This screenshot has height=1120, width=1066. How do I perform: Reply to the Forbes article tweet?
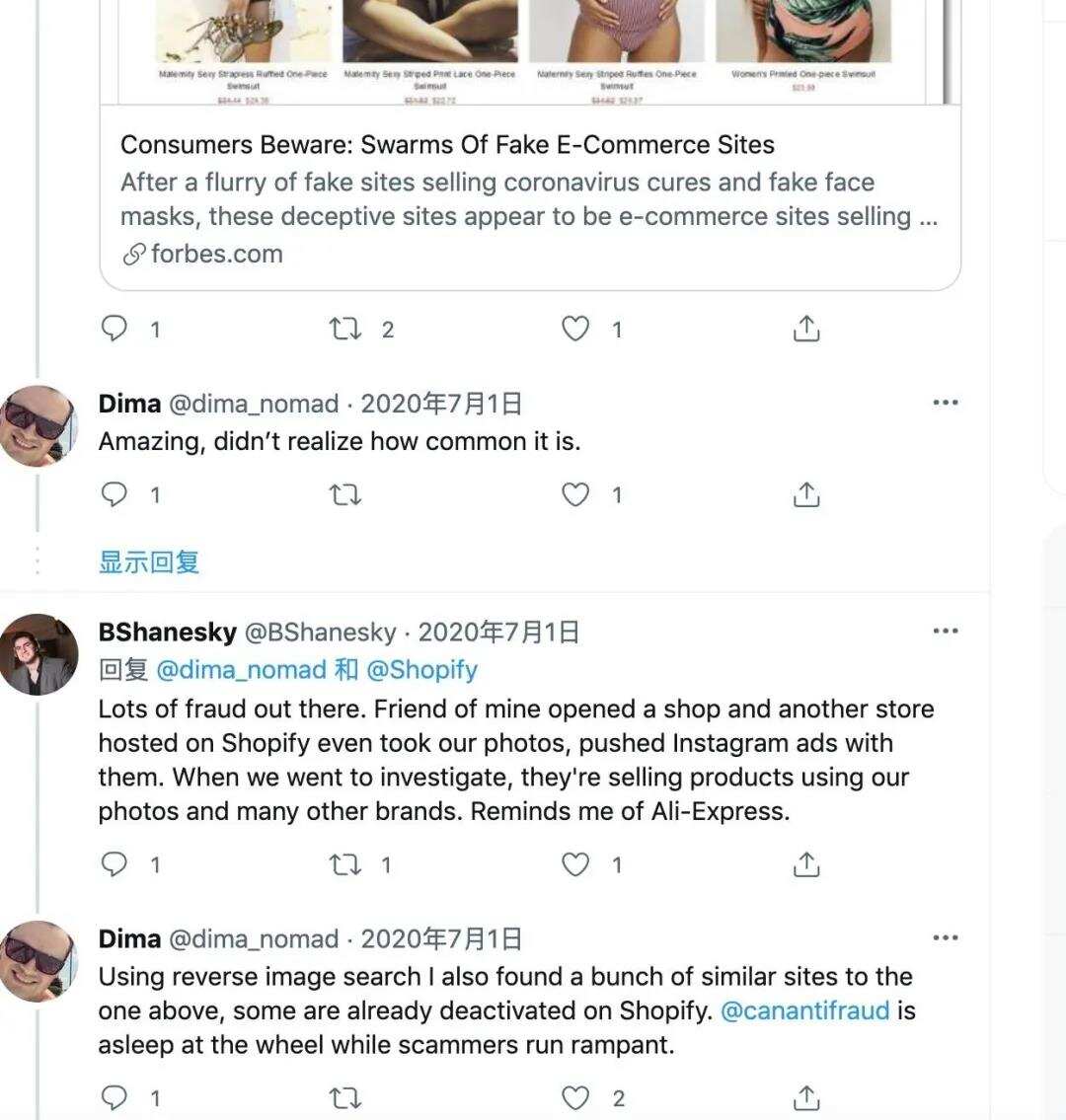pyautogui.click(x=114, y=329)
